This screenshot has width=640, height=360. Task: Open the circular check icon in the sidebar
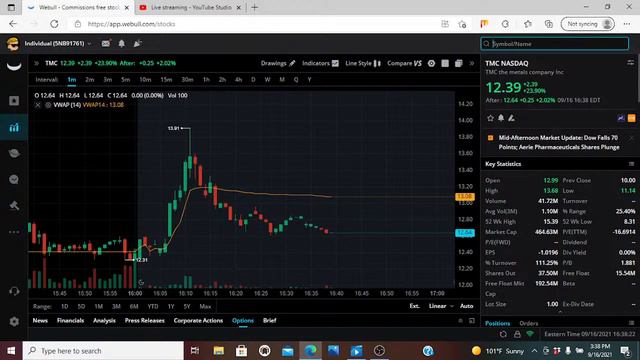tap(14, 180)
